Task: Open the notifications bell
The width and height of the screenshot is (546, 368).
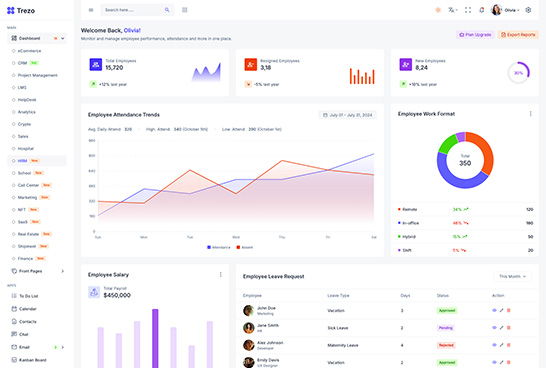Action: click(x=482, y=10)
